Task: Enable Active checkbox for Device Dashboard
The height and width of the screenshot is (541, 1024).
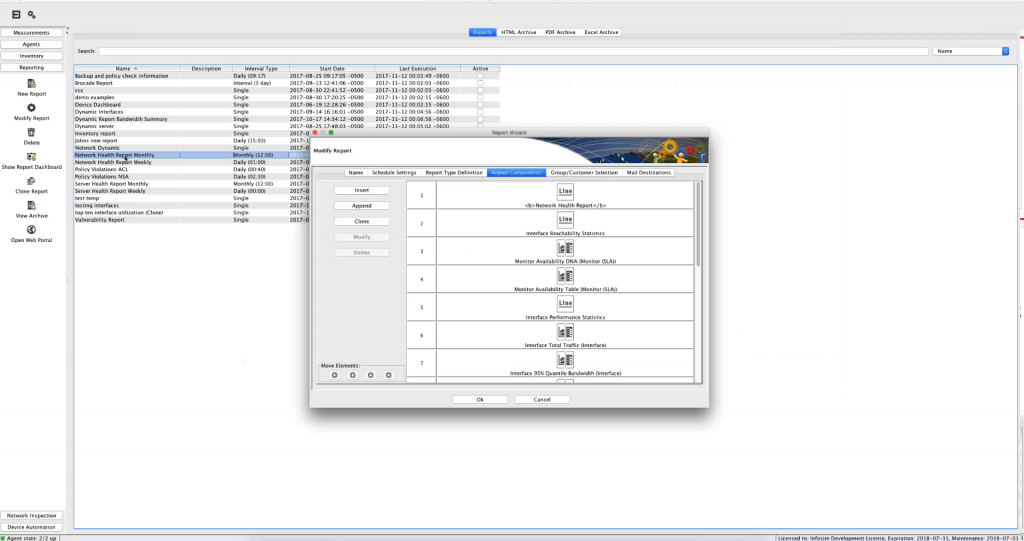Action: [x=480, y=104]
